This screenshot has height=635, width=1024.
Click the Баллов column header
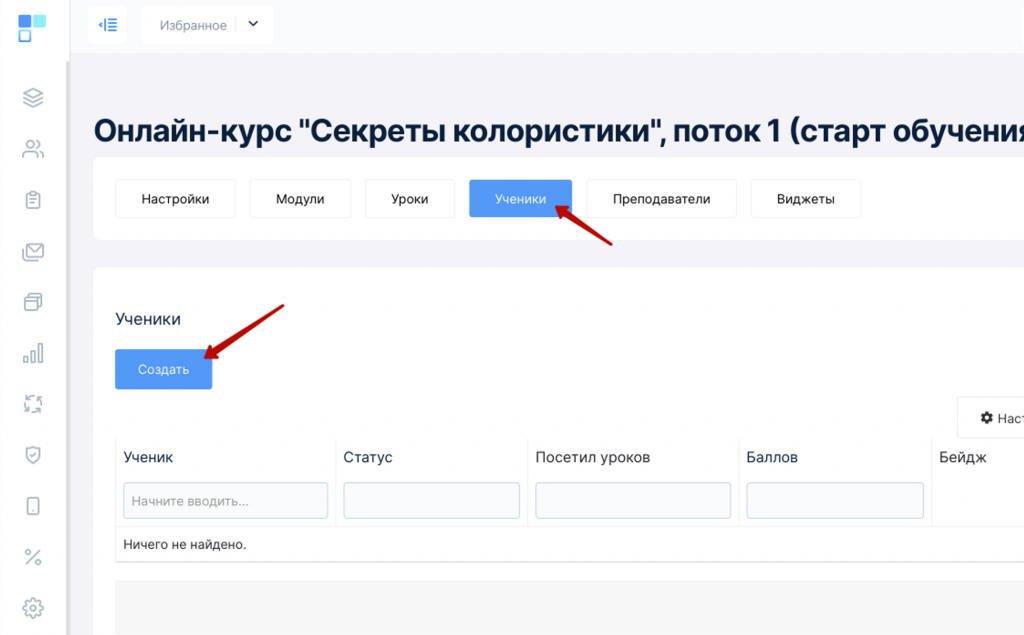click(772, 457)
